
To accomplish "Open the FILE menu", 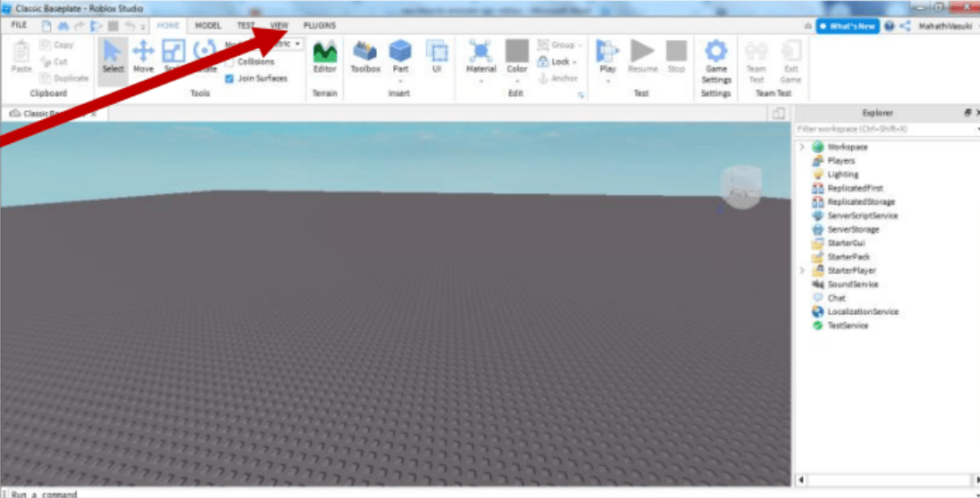I will 19,25.
